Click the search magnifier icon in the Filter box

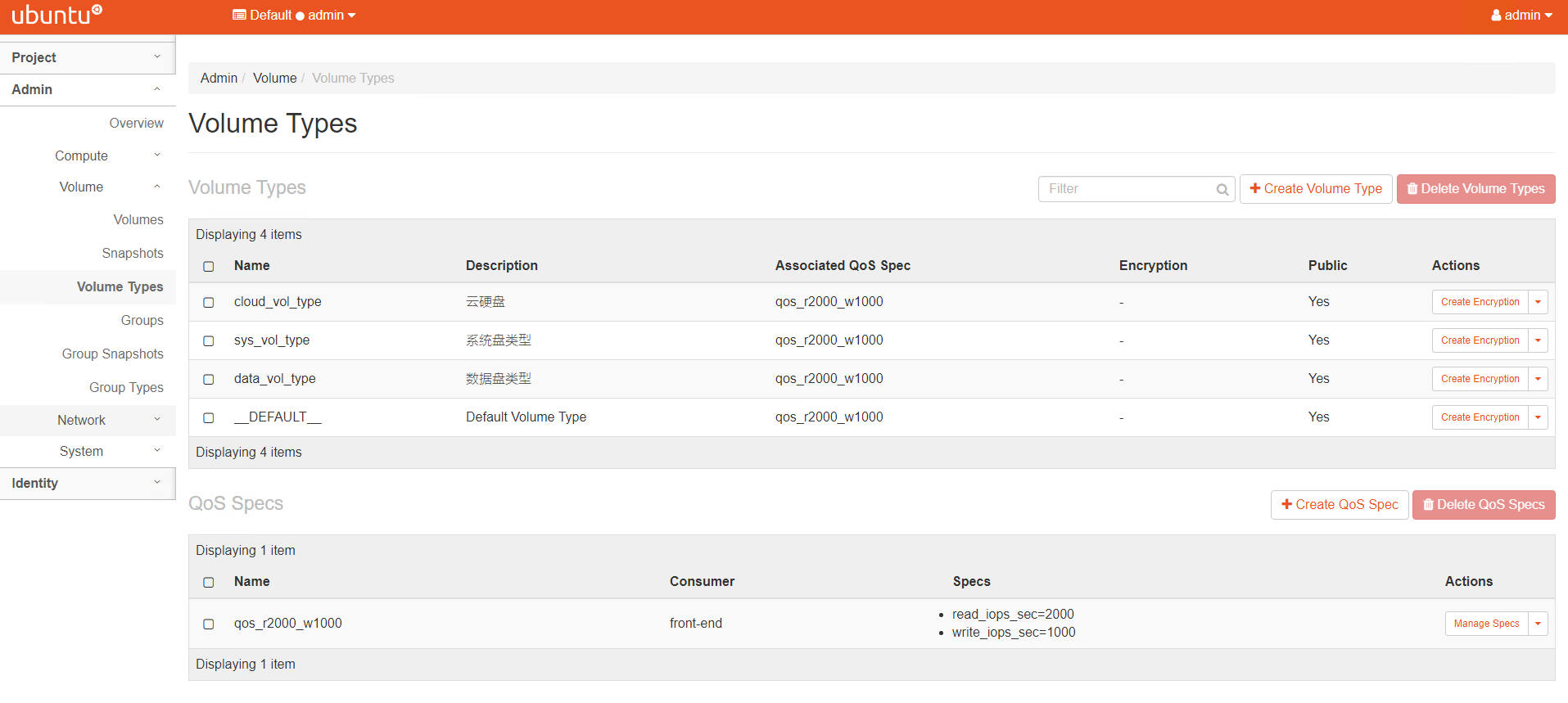pos(1222,189)
